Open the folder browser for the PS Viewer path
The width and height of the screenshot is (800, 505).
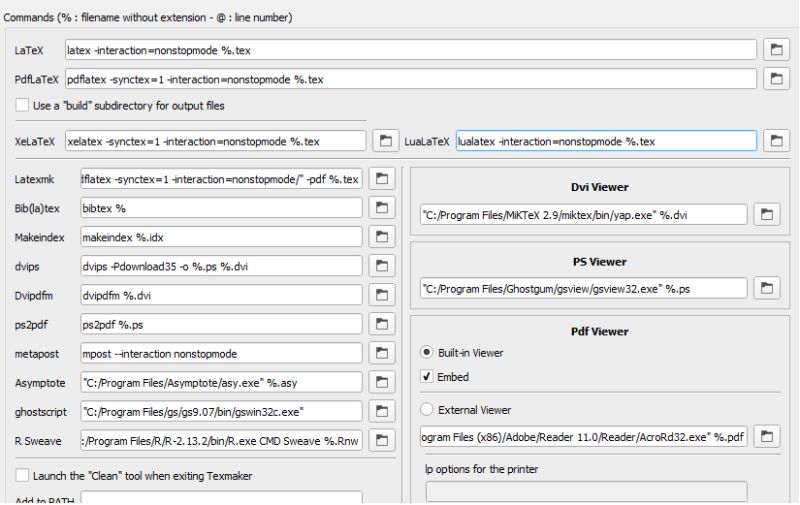[x=767, y=288]
